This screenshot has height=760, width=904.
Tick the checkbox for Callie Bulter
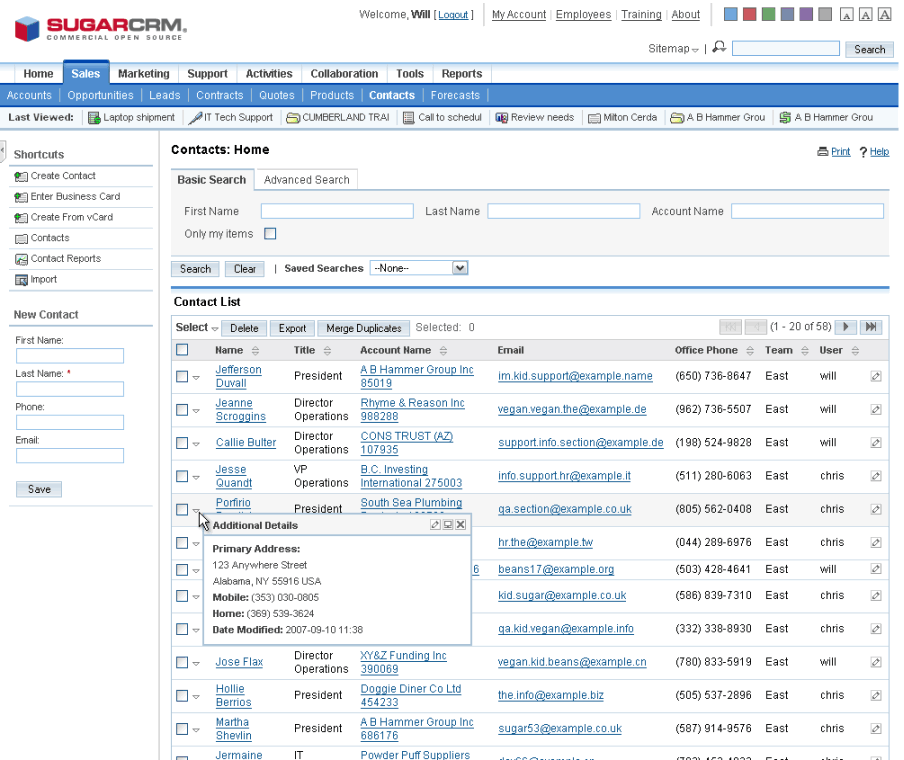click(182, 443)
